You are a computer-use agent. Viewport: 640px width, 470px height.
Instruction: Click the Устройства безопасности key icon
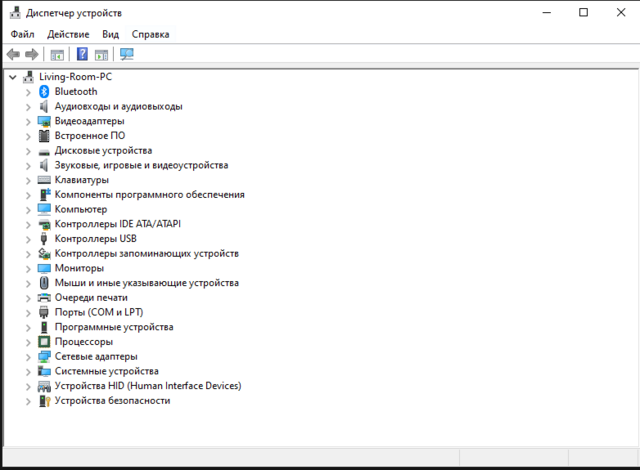tap(44, 401)
